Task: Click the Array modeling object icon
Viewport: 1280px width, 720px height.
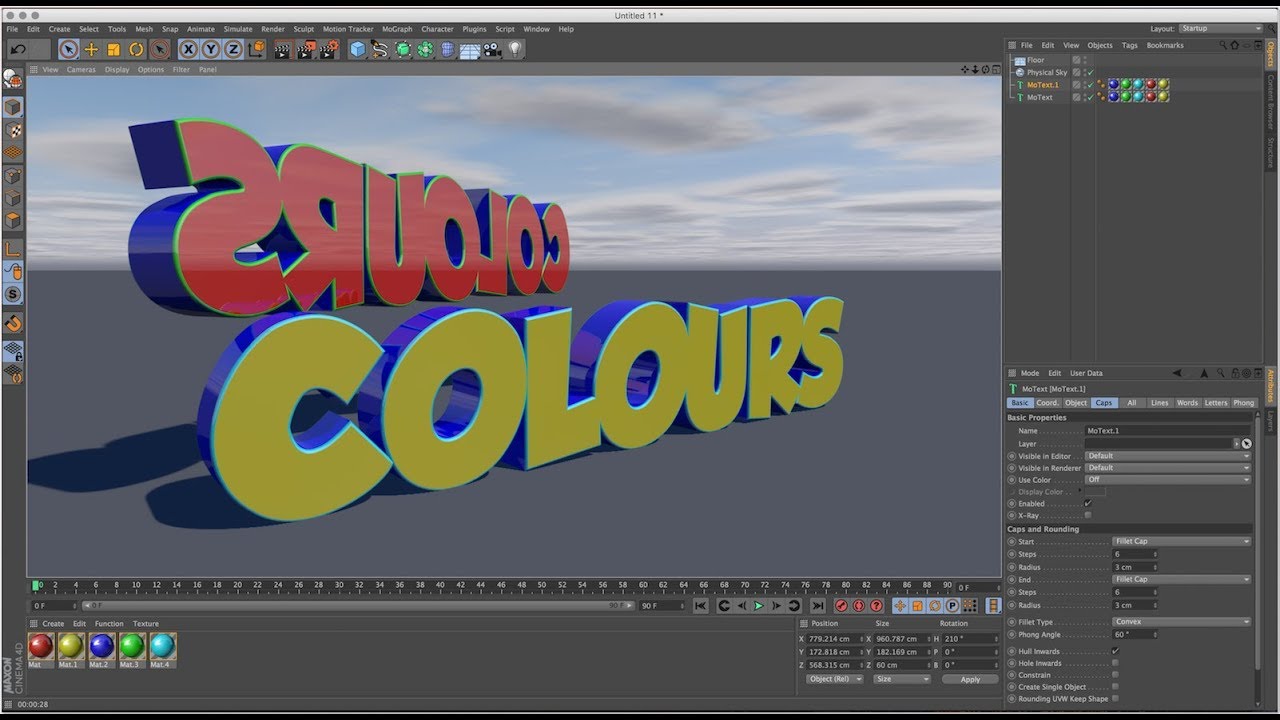Action: [x=425, y=49]
